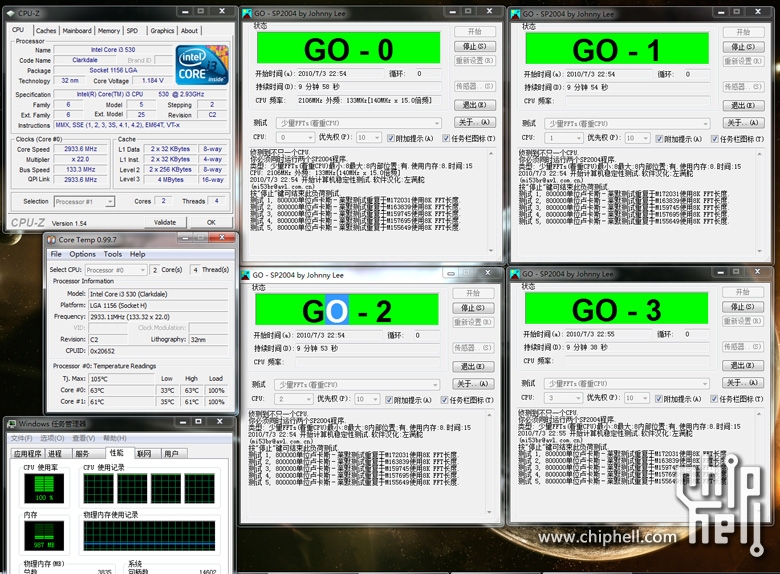Click the exit (退出) button in GO-0 window
Viewport: 780px width, 574px height.
tap(475, 105)
